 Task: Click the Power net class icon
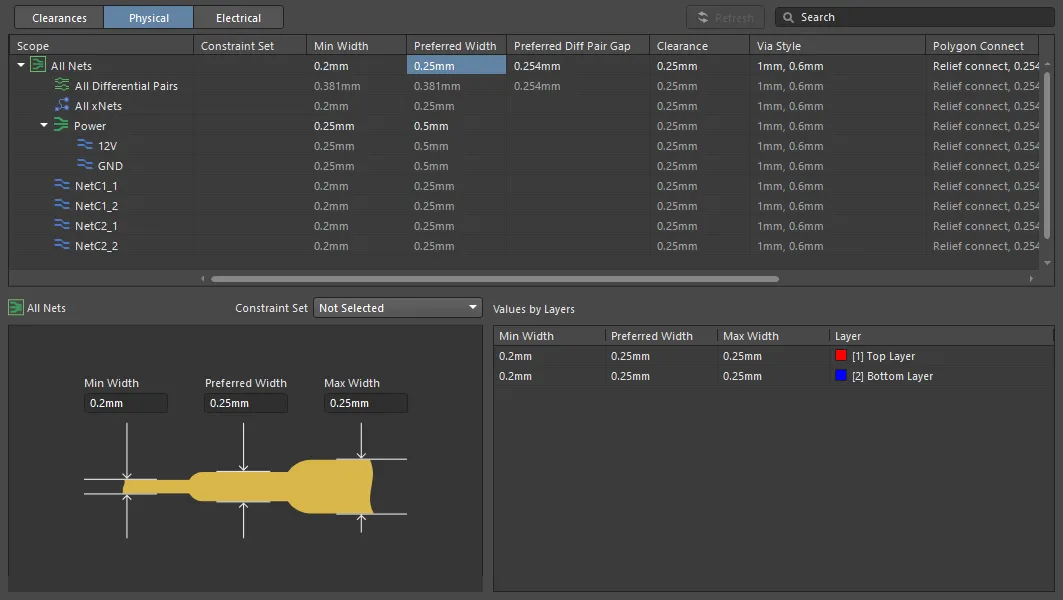click(61, 125)
